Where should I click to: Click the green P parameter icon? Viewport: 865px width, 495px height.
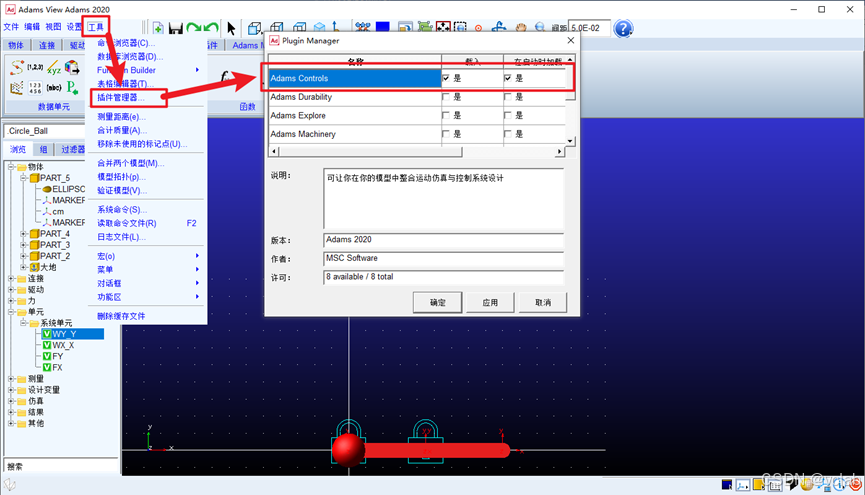point(72,87)
